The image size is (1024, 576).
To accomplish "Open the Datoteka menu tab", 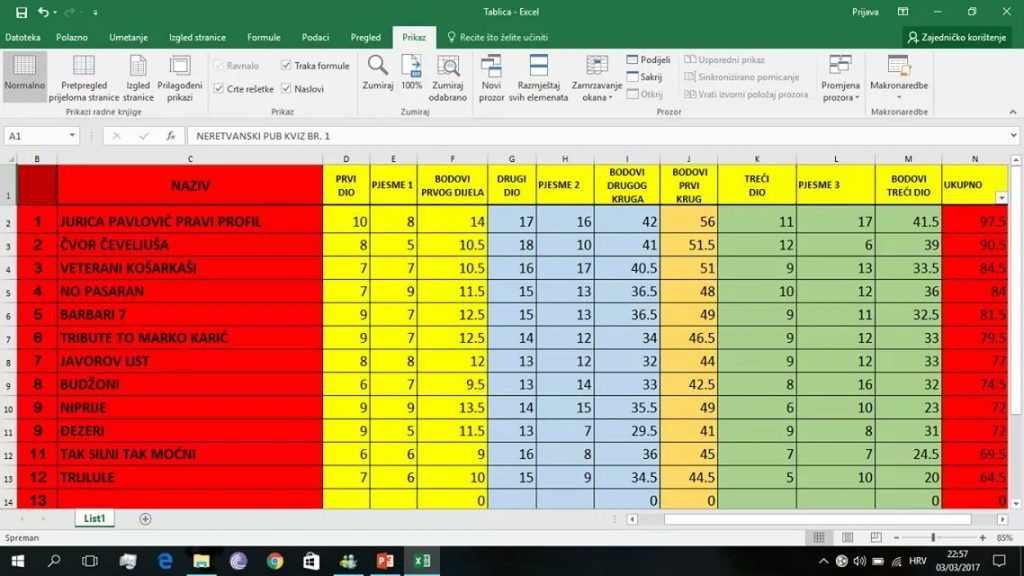I will pyautogui.click(x=22, y=37).
